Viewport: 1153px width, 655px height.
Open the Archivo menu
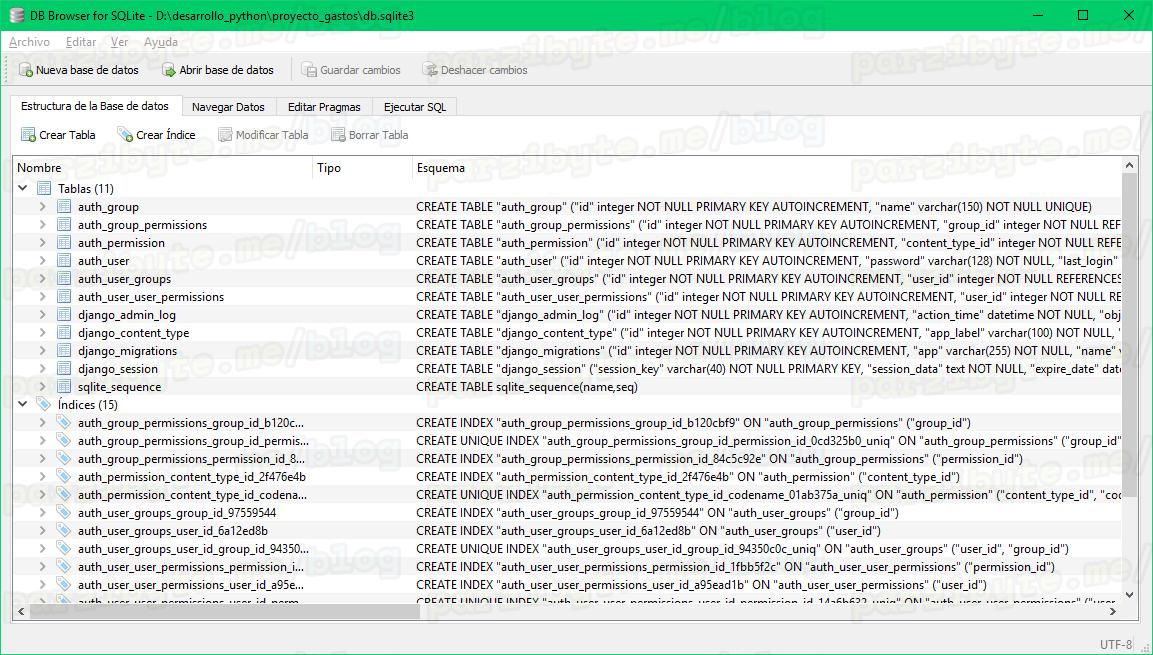[x=29, y=42]
